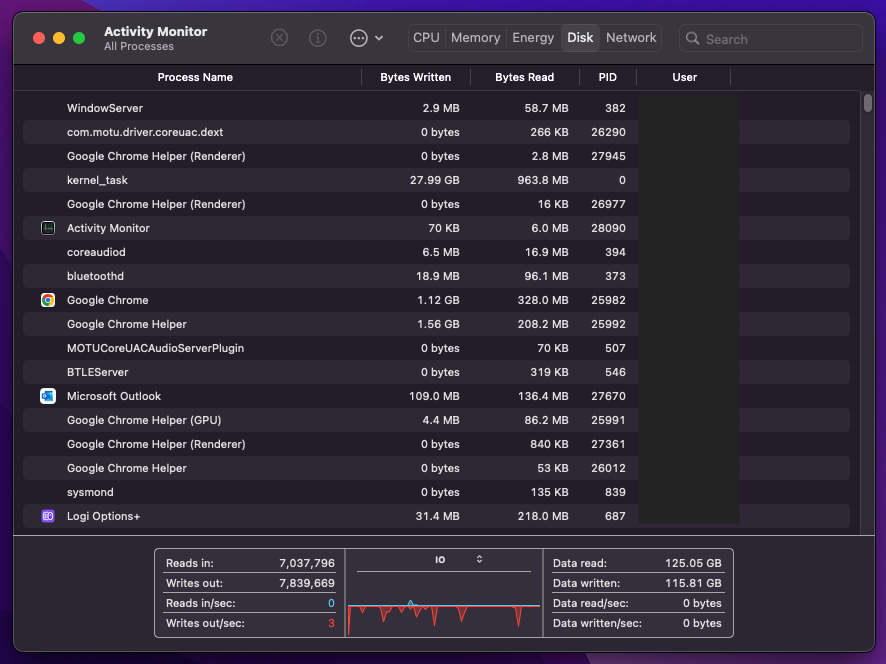The width and height of the screenshot is (886, 664).
Task: Select the coreaudiod process row
Action: (436, 253)
